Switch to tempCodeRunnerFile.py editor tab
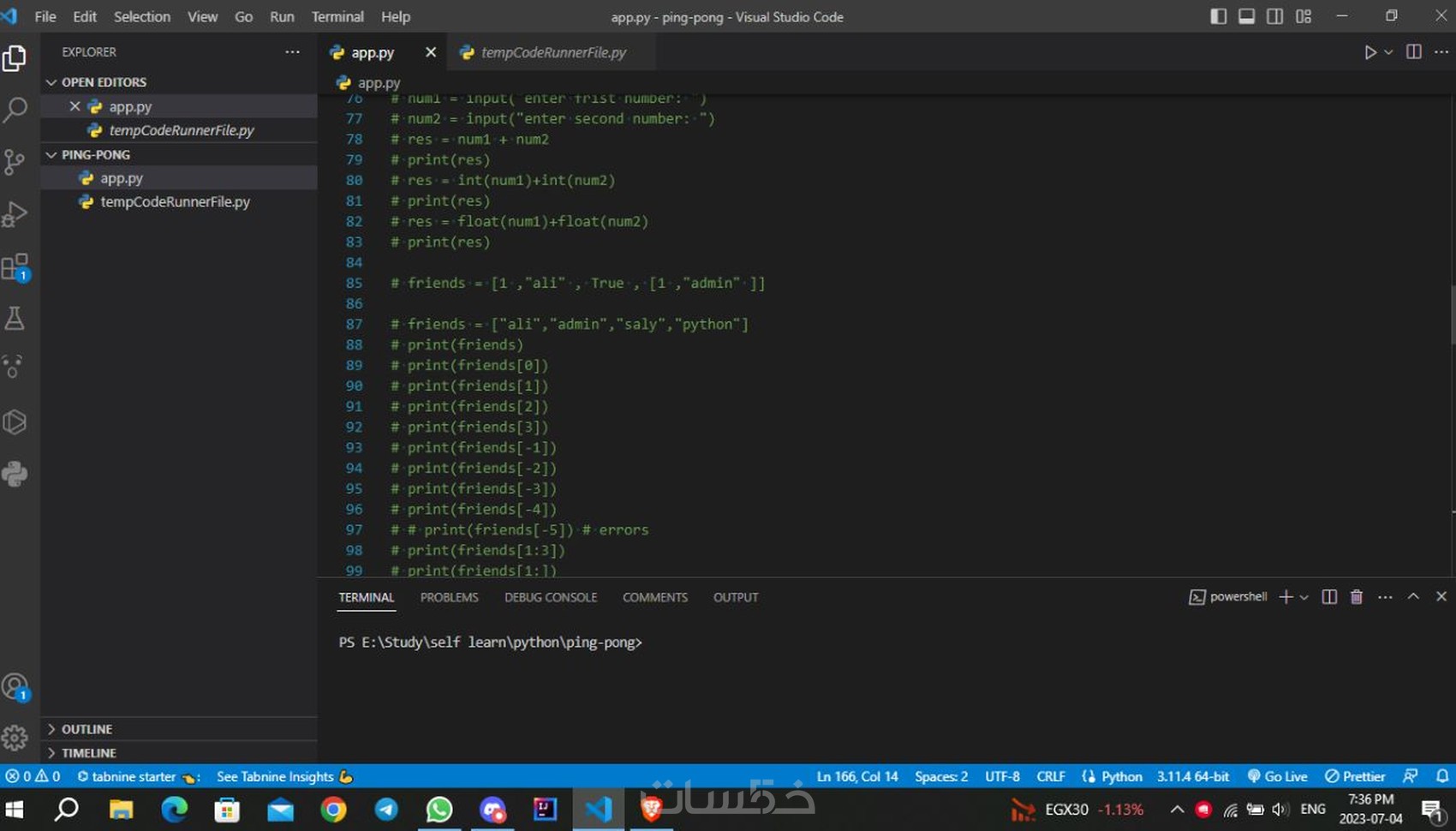The image size is (1456, 831). click(552, 52)
